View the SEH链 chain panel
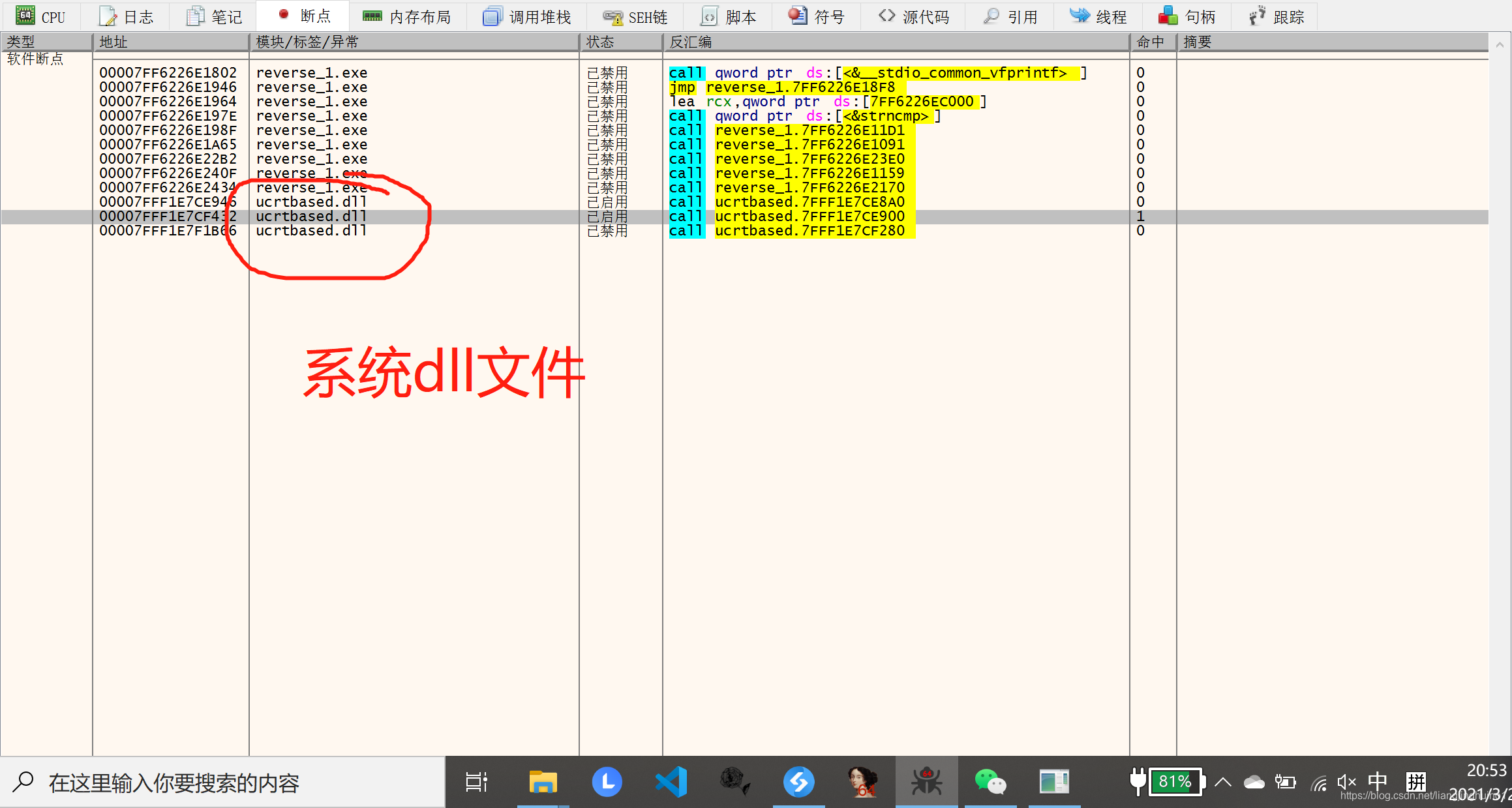This screenshot has width=1512, height=808. (x=635, y=16)
